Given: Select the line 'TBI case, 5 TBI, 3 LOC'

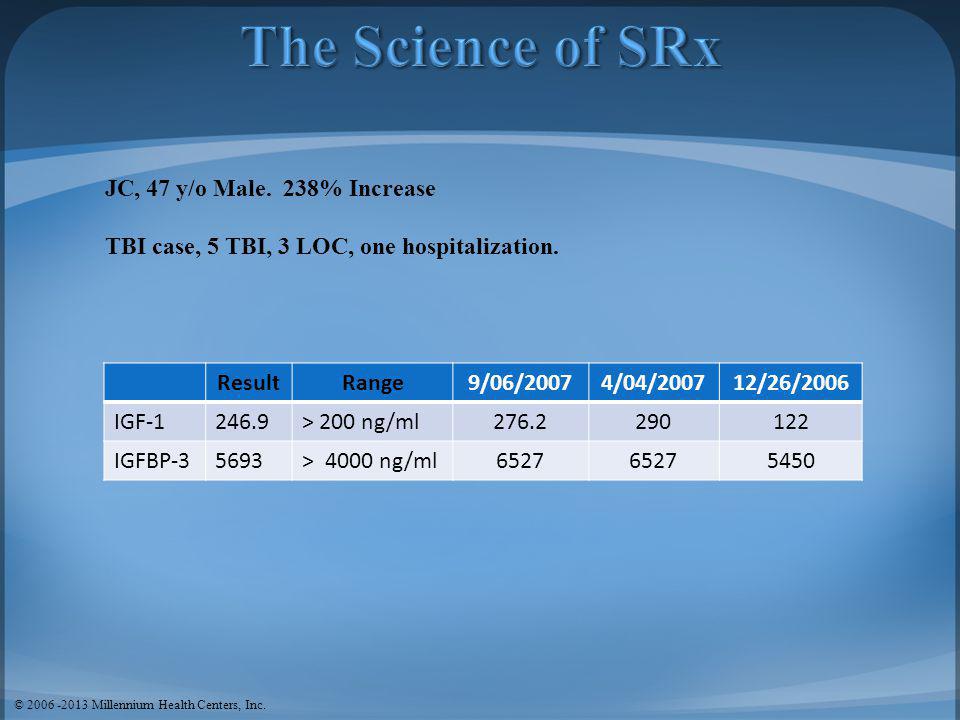Looking at the screenshot, I should point(229,247).
